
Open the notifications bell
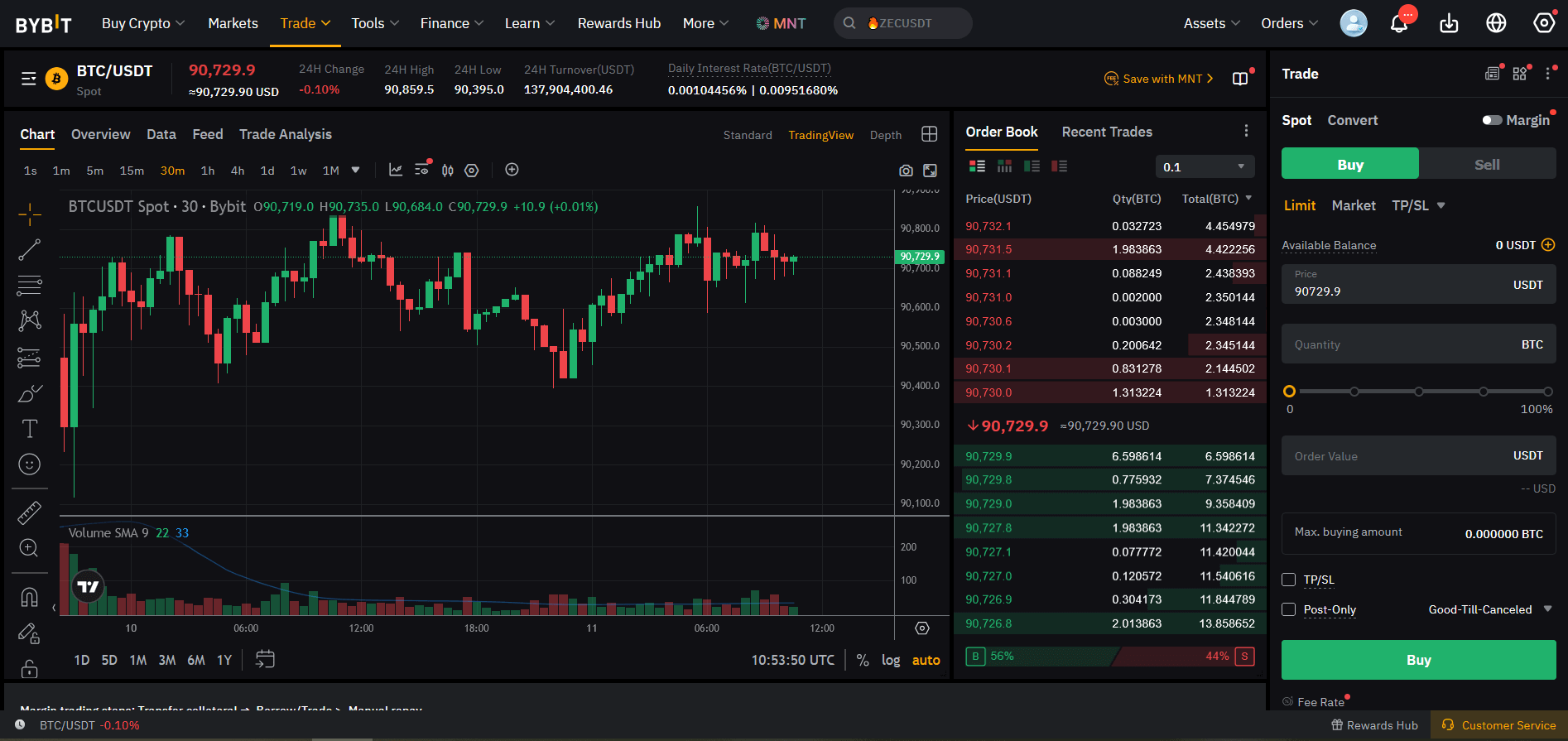(1399, 23)
